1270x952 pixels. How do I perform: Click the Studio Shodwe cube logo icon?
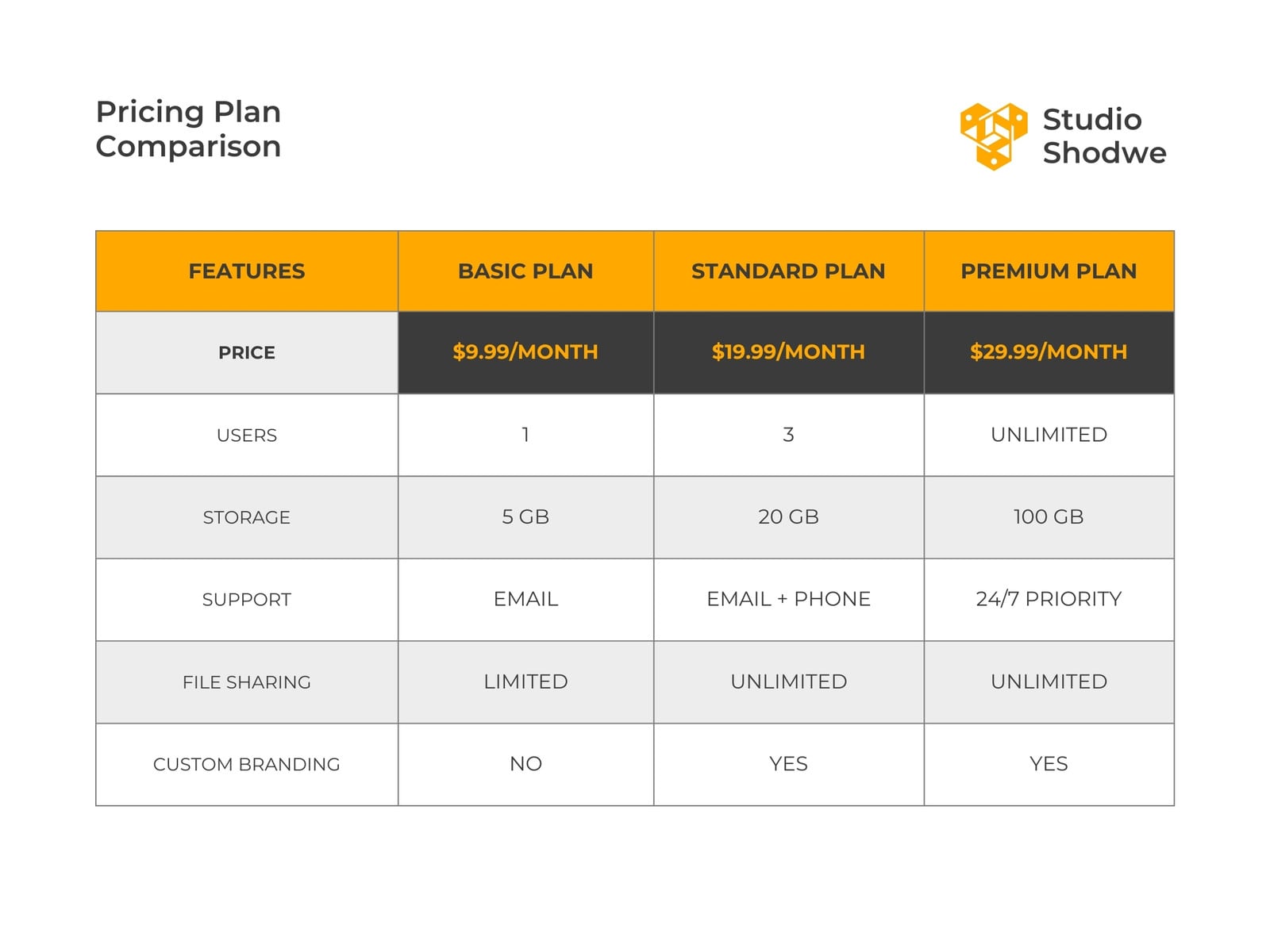click(x=994, y=136)
